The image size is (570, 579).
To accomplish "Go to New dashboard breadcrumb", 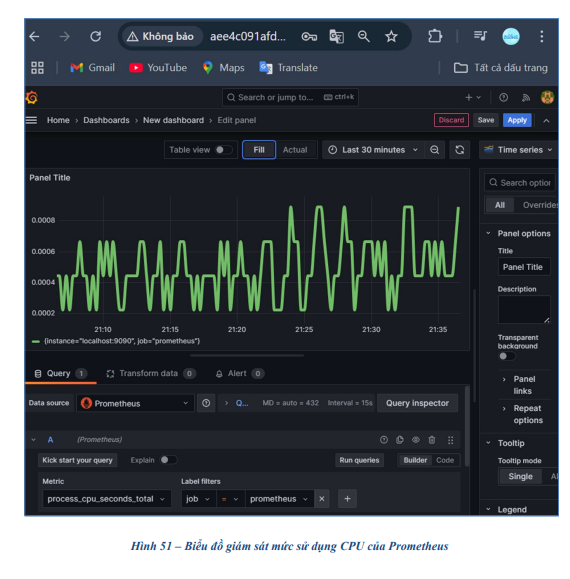I will (x=173, y=120).
